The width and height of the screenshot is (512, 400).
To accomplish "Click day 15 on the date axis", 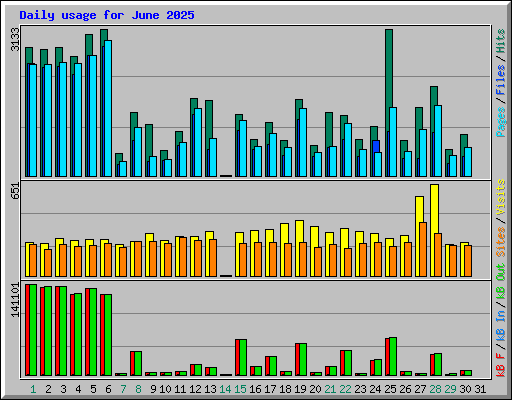I will point(240,389).
